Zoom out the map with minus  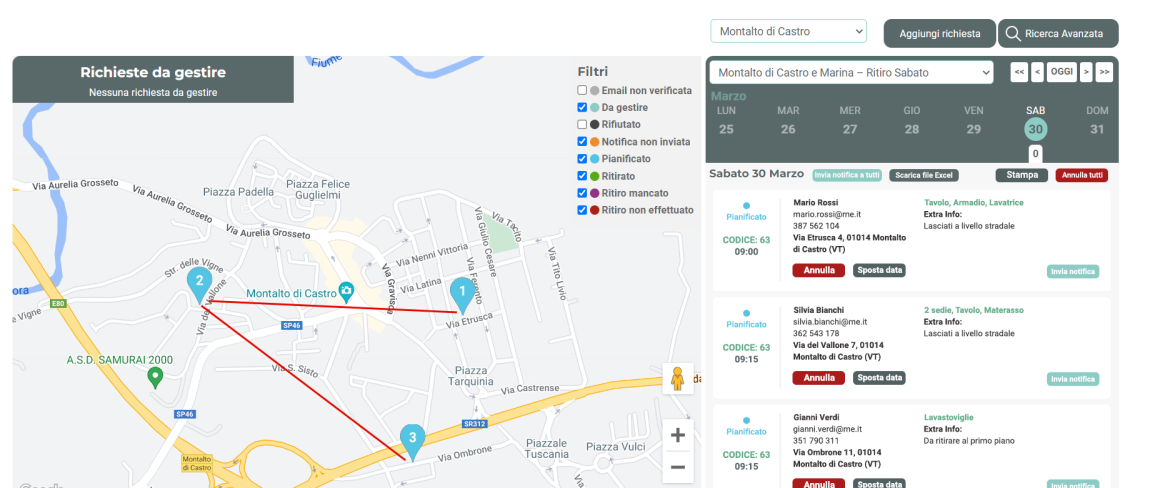tap(677, 467)
